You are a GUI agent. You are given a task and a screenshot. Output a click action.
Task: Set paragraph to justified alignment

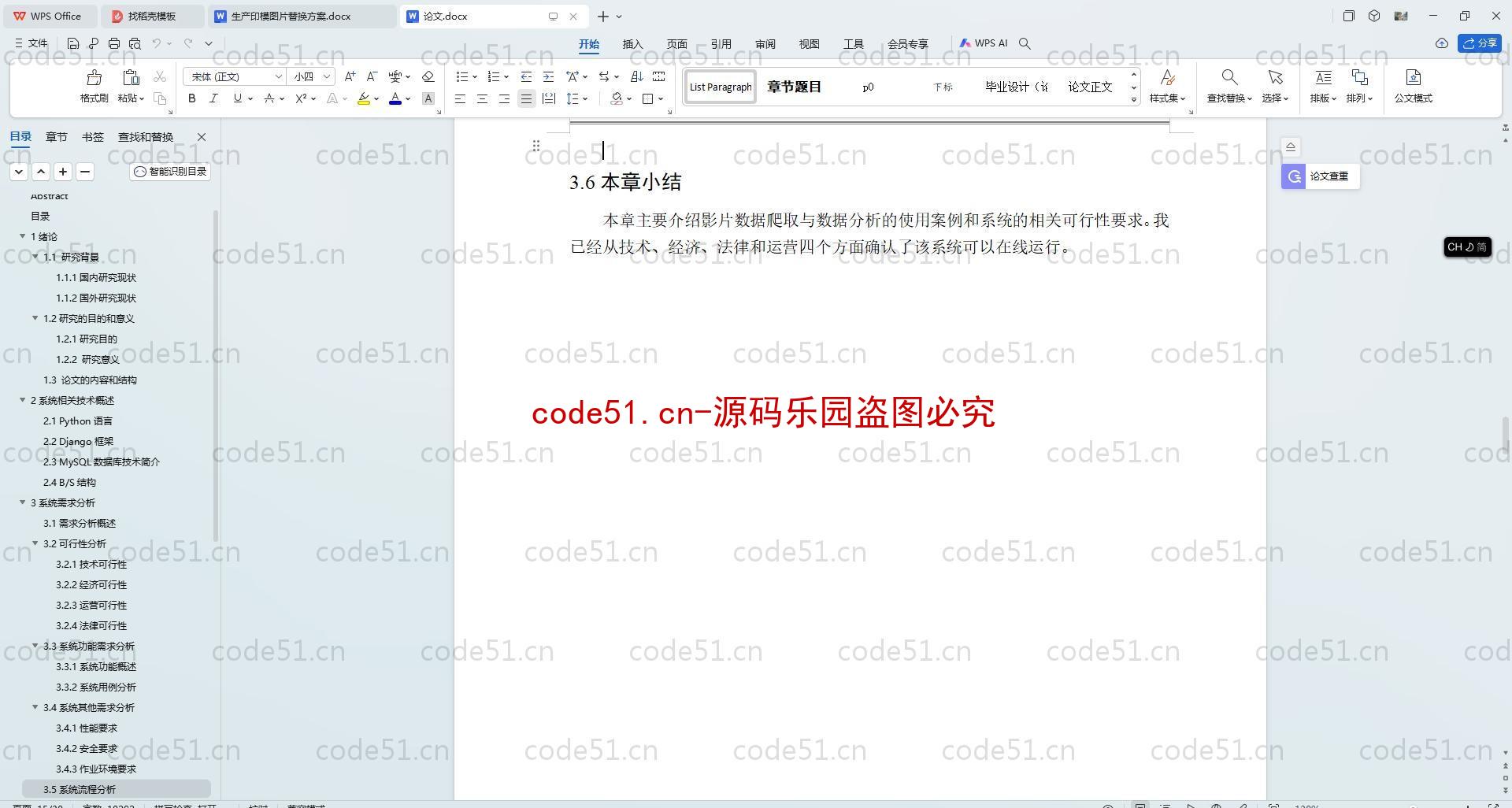[526, 98]
